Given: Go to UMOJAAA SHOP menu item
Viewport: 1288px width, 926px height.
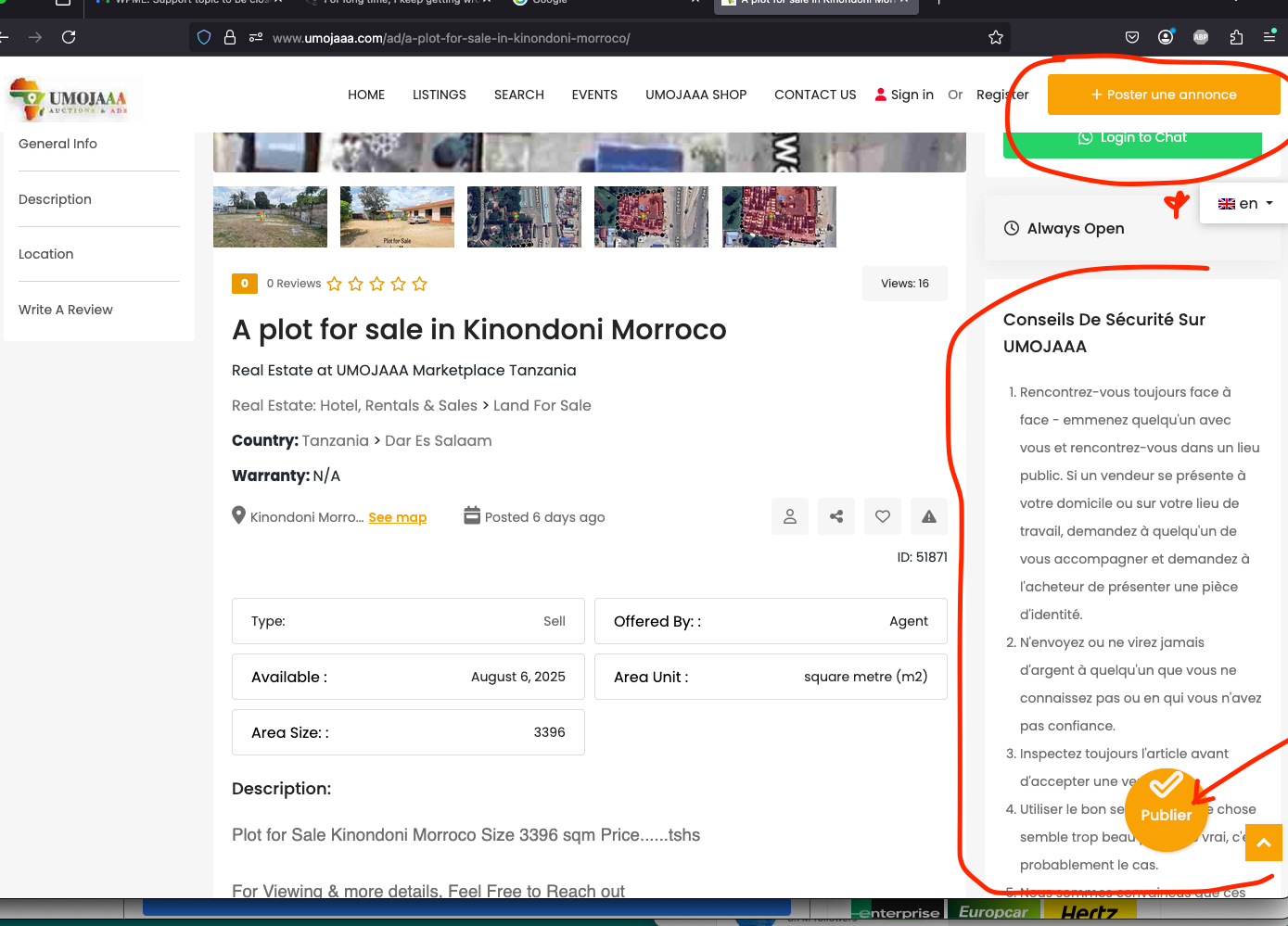Looking at the screenshot, I should coord(695,95).
